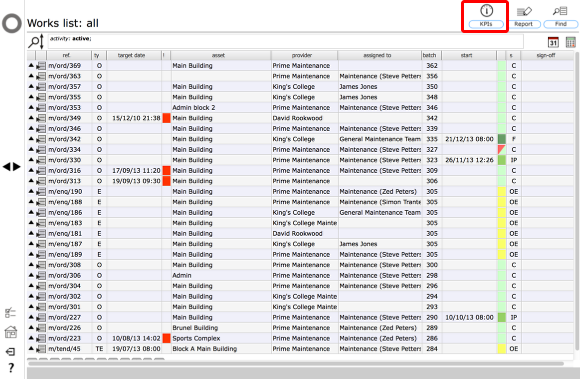Click the KPIs button
The image size is (580, 379).
pos(486,24)
